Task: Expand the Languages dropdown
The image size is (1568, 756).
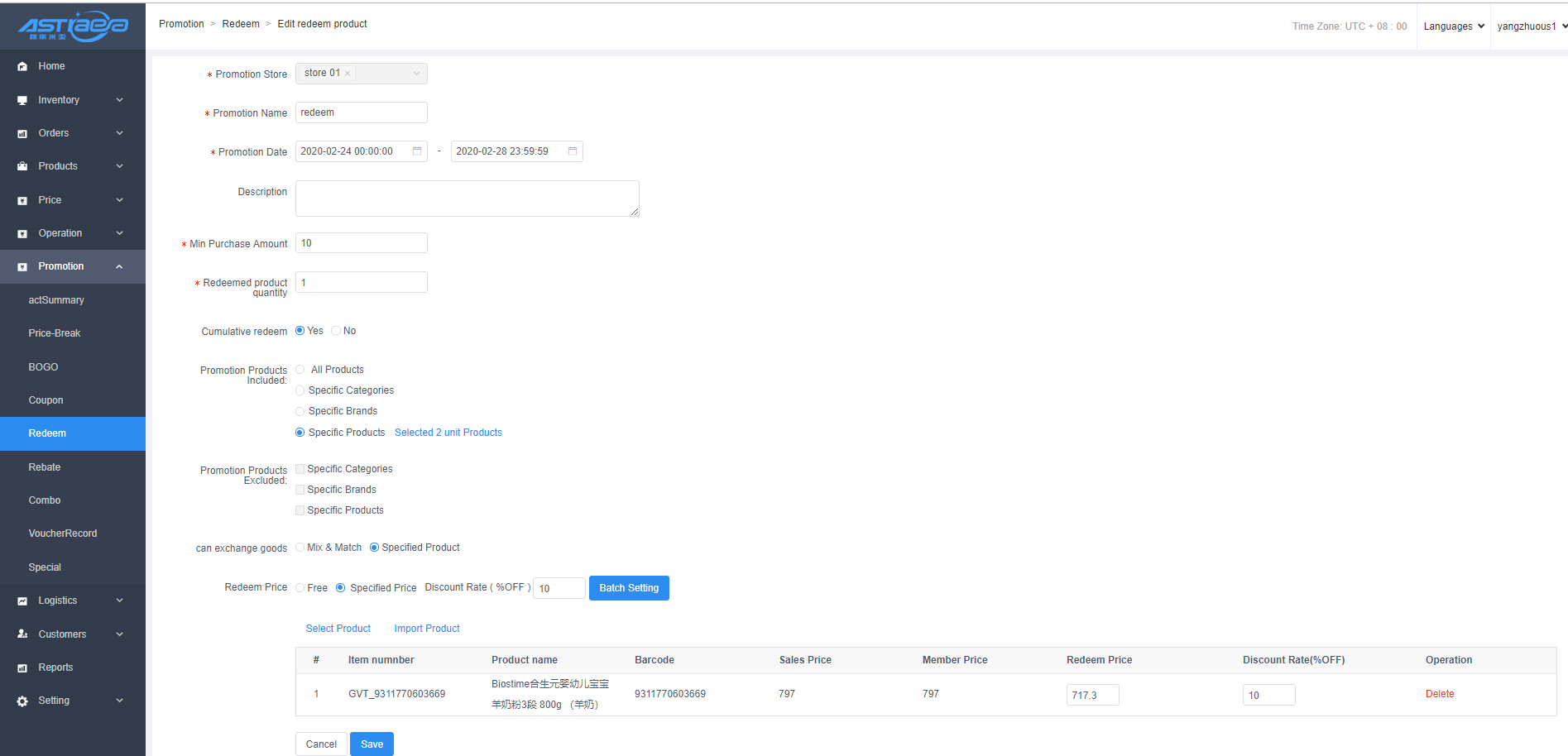Action: click(1454, 26)
